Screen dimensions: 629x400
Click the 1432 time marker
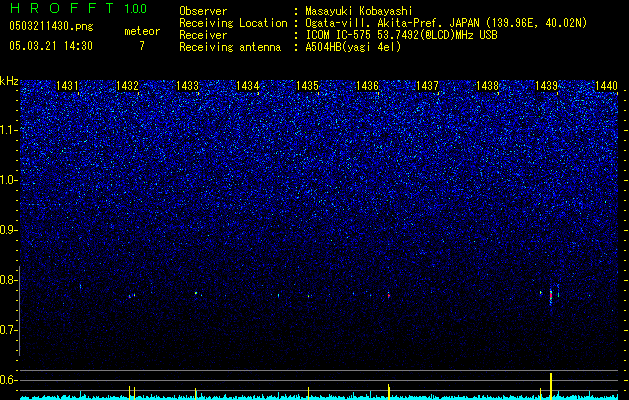(x=128, y=86)
